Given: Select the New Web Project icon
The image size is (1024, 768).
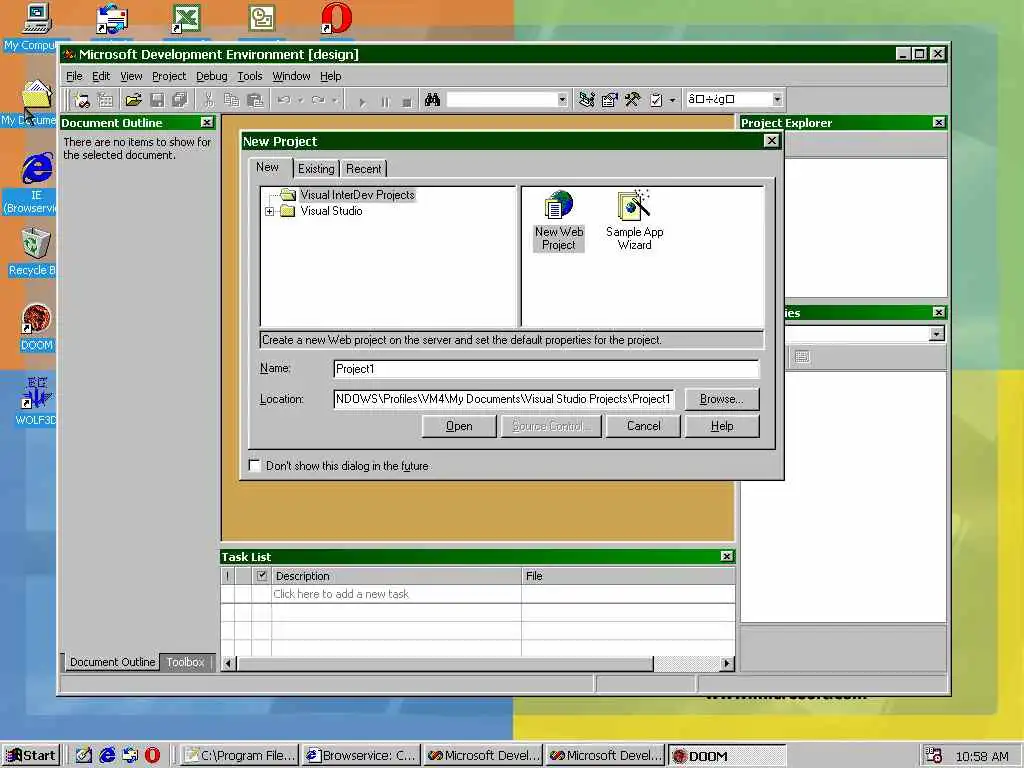Looking at the screenshot, I should (x=559, y=221).
